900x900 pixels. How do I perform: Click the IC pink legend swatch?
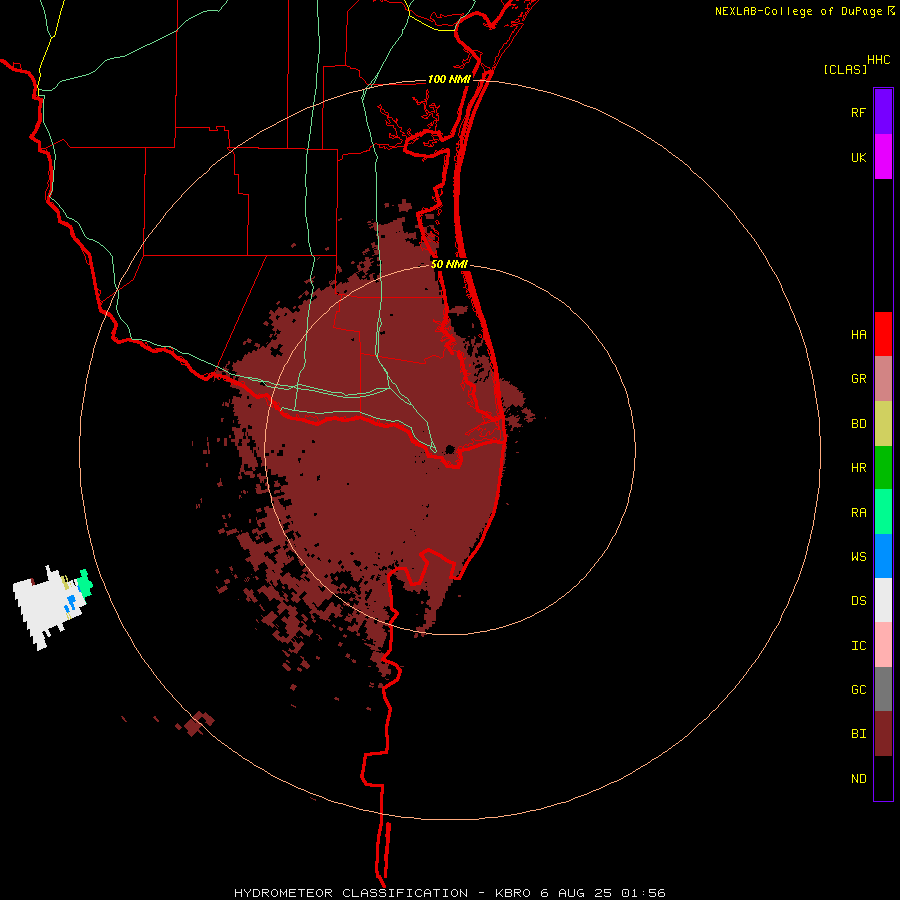[883, 645]
